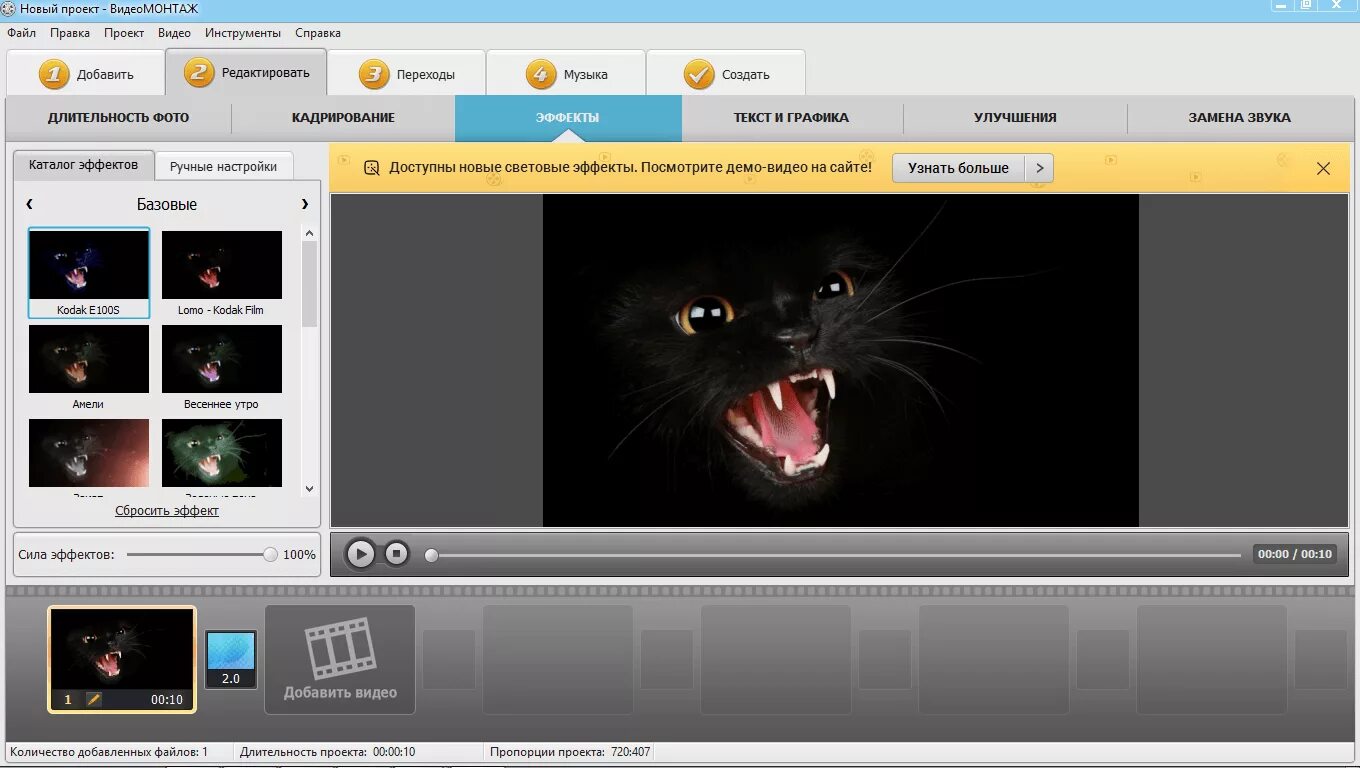
Task: Click the Добавить видео placeholder text
Action: (x=340, y=693)
